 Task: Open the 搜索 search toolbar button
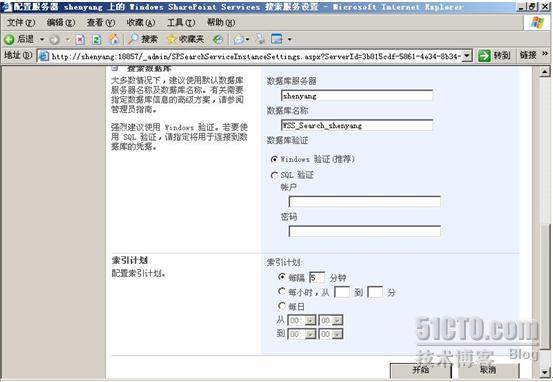143,39
